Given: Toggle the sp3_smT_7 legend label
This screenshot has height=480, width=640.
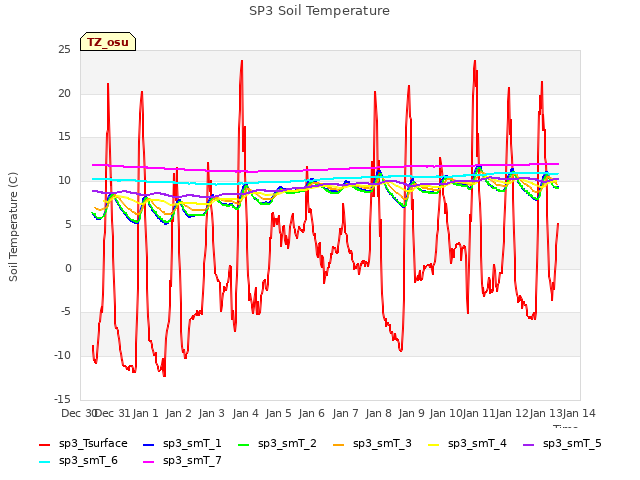Looking at the screenshot, I should 192,461.
